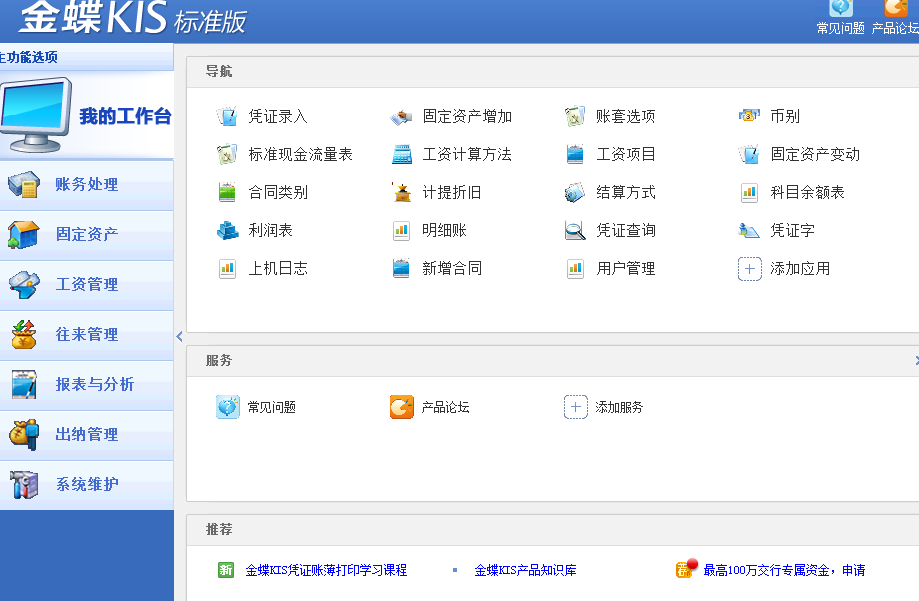Click the 服务 panel header
919x601 pixels.
tap(553, 361)
